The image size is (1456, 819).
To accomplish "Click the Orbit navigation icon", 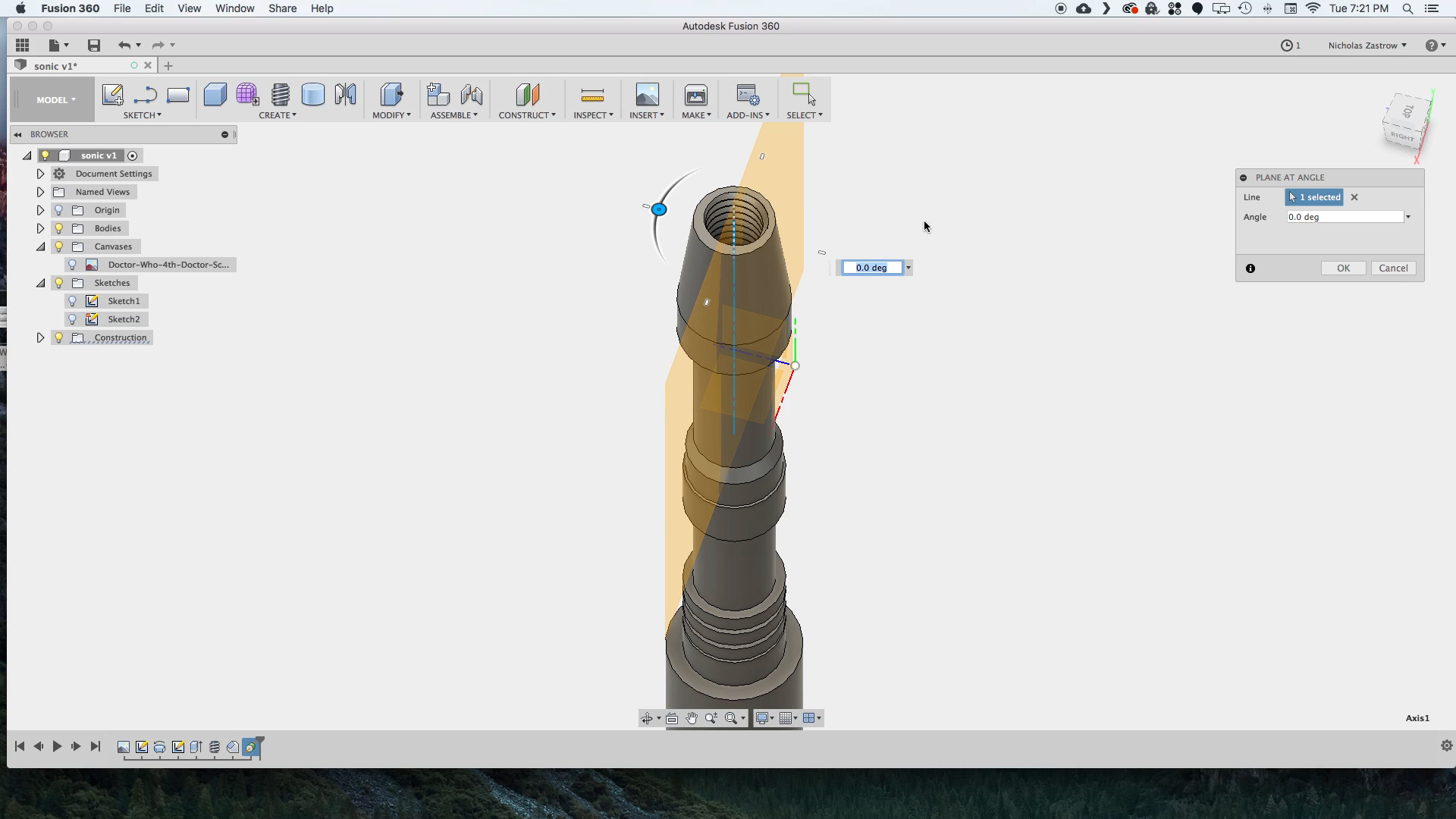I will tap(647, 718).
